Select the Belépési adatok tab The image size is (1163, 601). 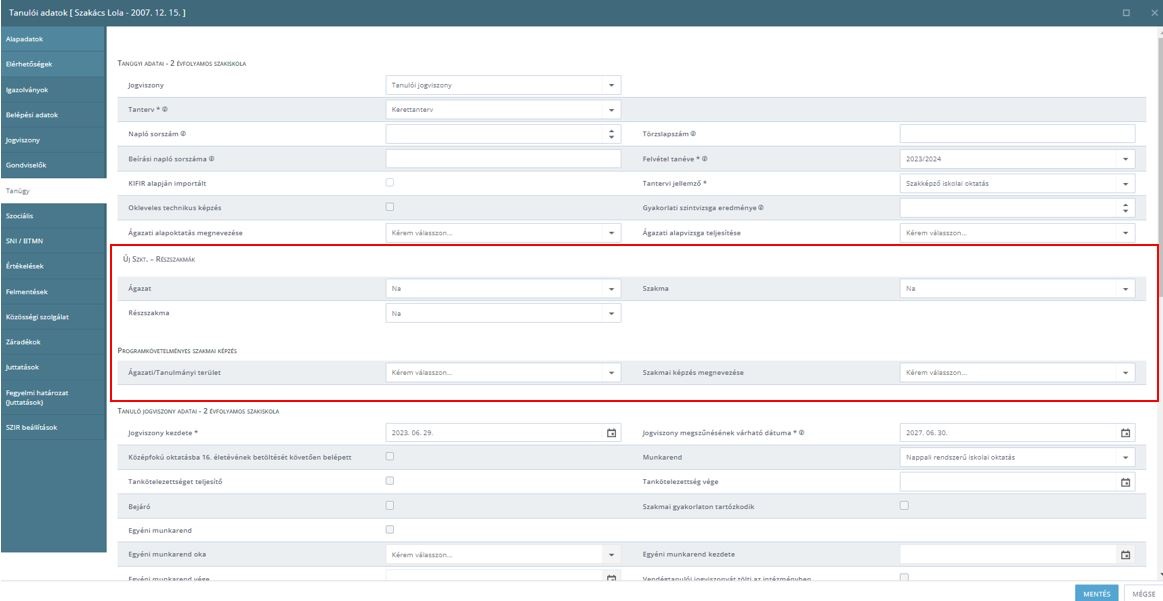click(x=53, y=114)
